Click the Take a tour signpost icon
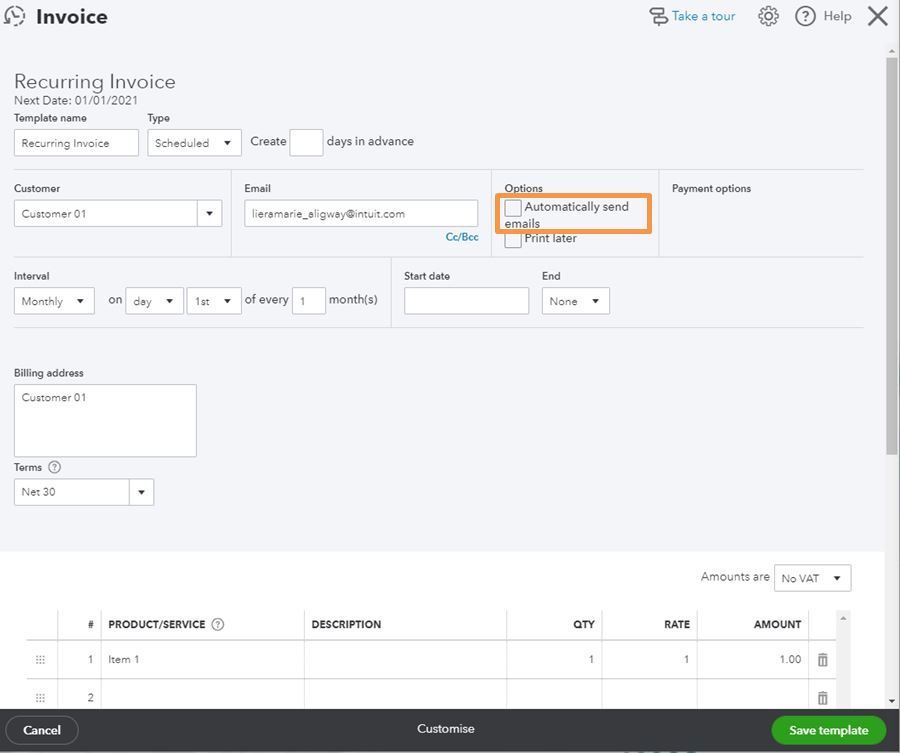This screenshot has width=900, height=753. pos(658,16)
